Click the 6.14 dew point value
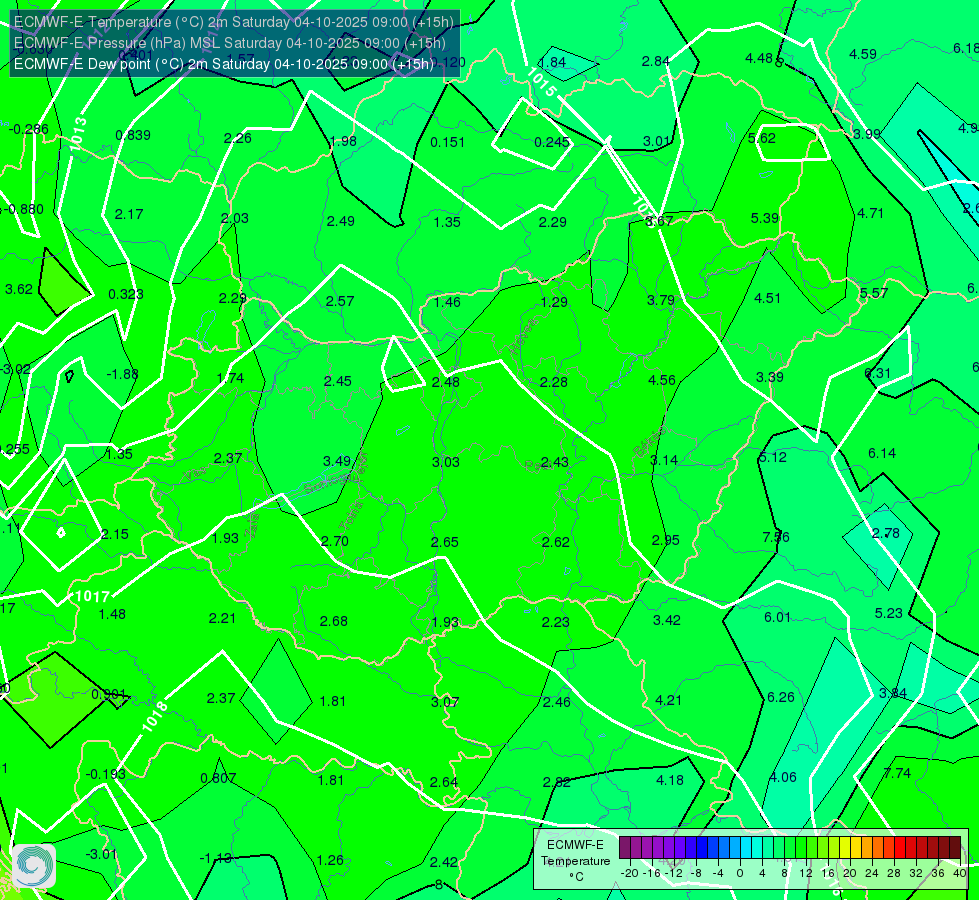This screenshot has width=979, height=900. pyautogui.click(x=882, y=453)
